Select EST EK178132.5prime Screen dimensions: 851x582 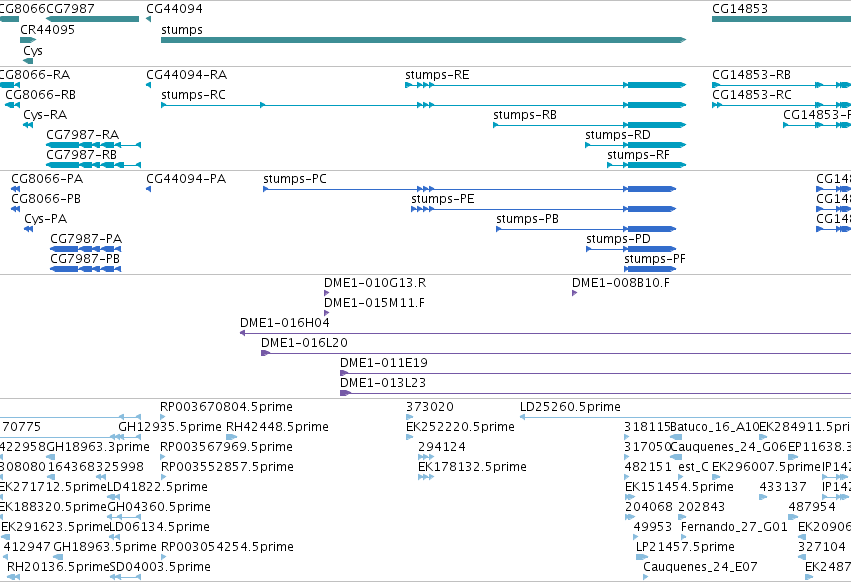pos(426,477)
